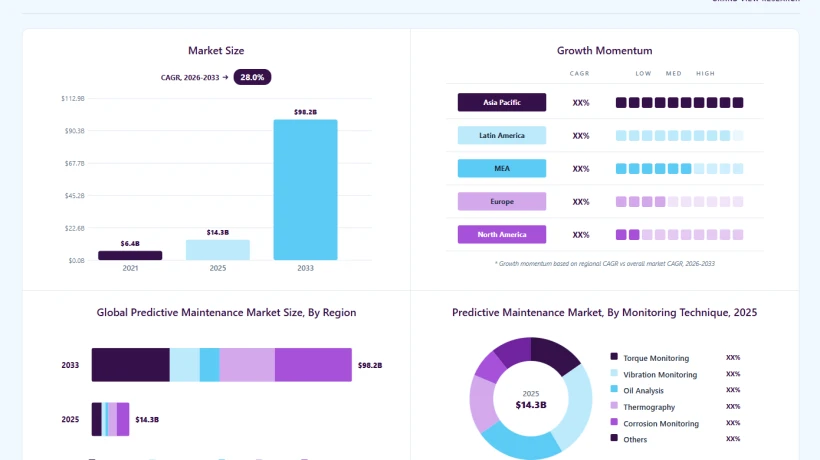The height and width of the screenshot is (460, 820).
Task: Click the 'Market Size' chart title
Action: tap(216, 51)
